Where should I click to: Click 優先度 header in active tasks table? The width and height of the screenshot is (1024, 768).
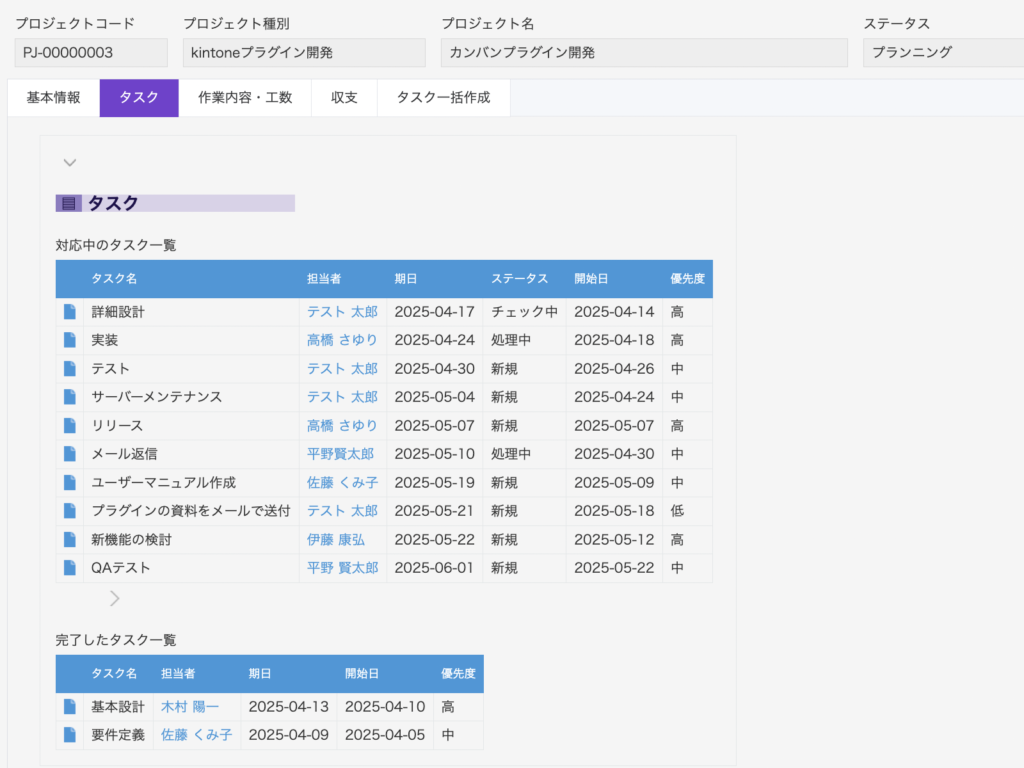(x=687, y=279)
